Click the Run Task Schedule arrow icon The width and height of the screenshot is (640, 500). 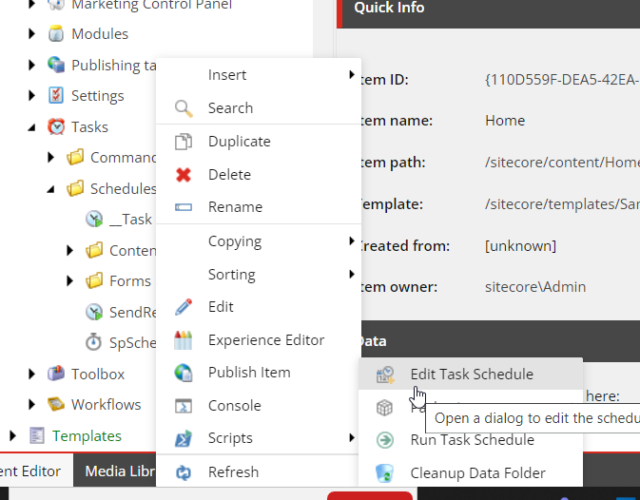click(385, 440)
